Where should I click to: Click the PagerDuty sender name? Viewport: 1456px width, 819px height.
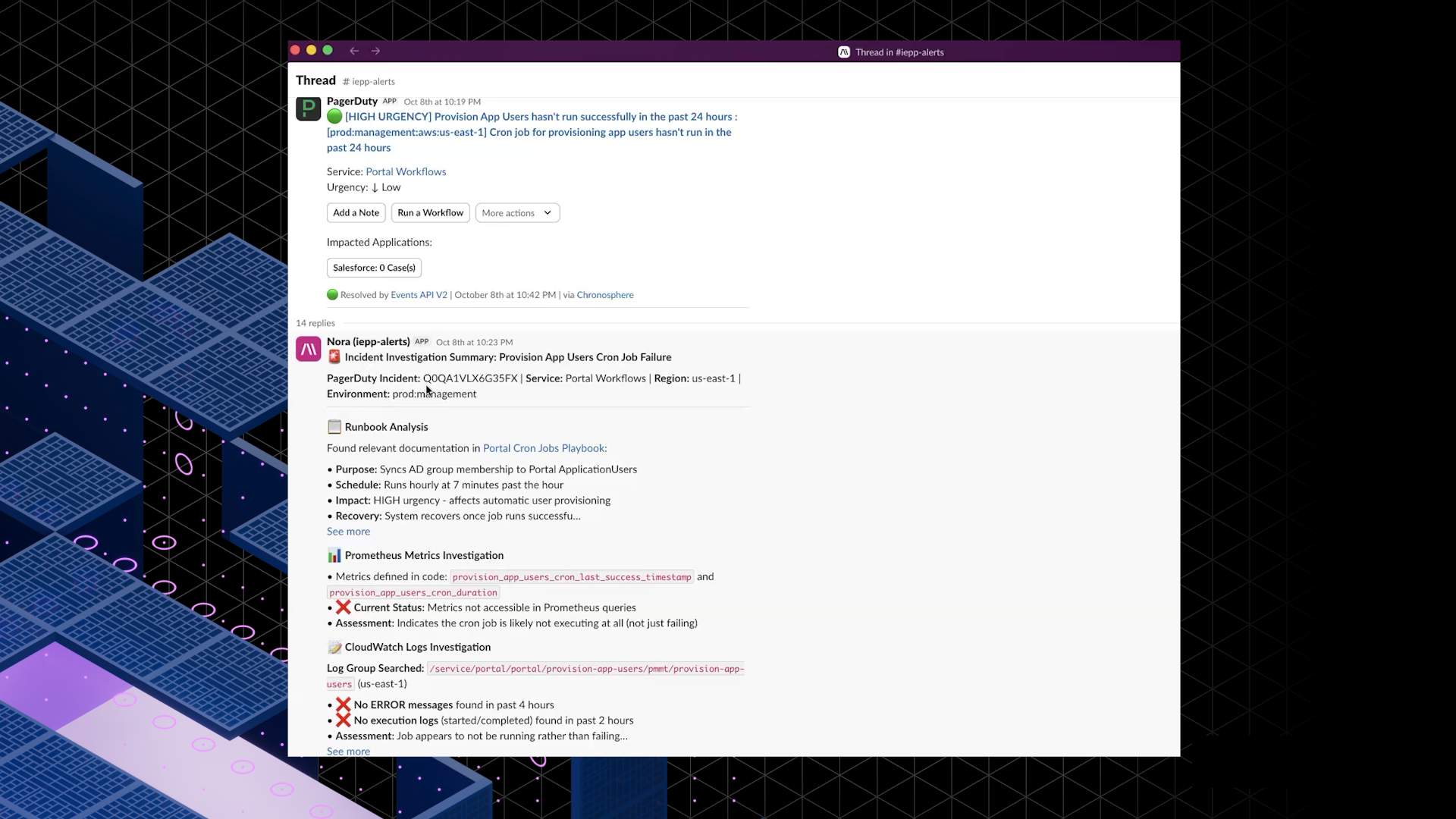[352, 102]
